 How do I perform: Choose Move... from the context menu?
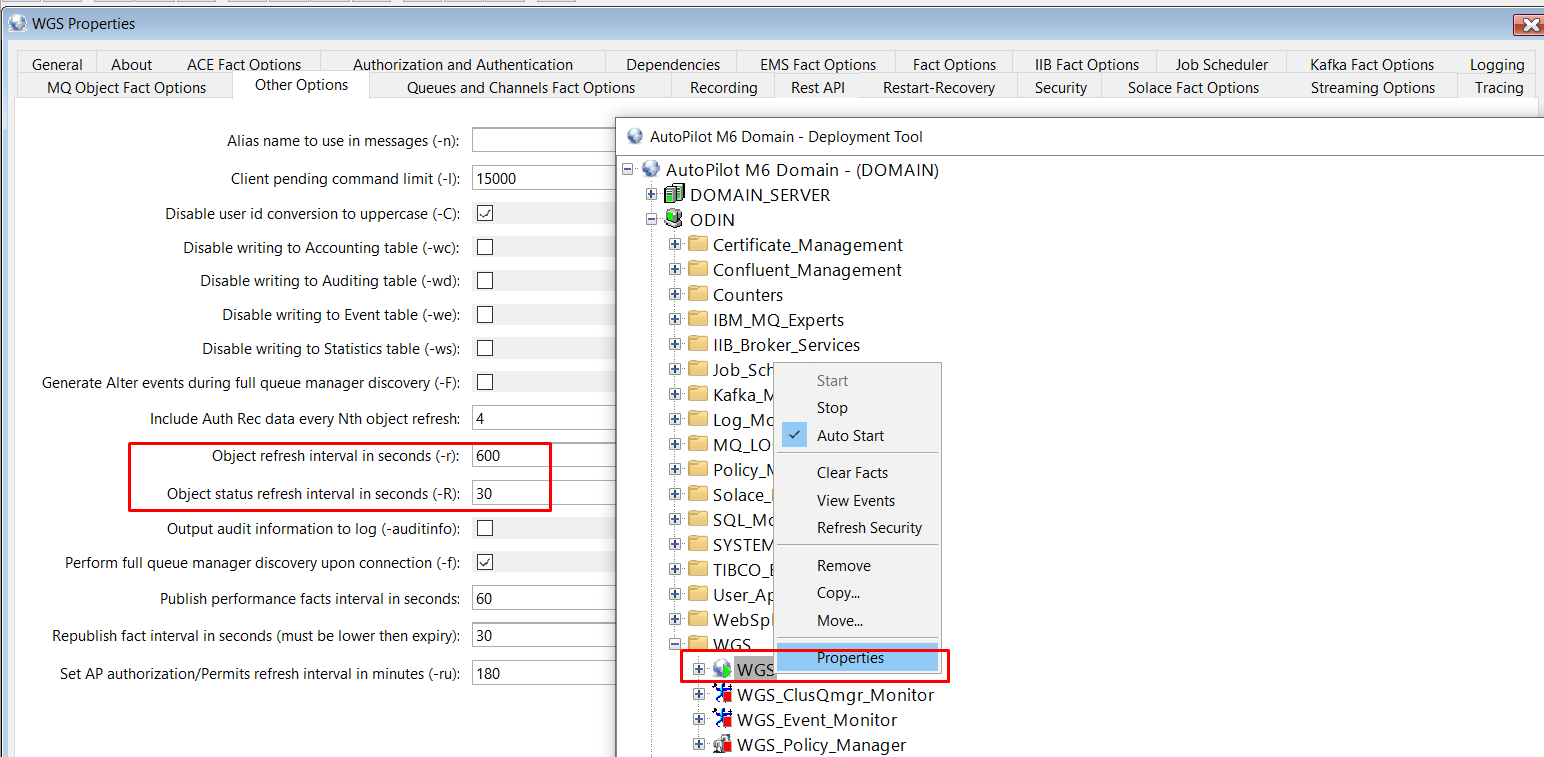(x=858, y=621)
